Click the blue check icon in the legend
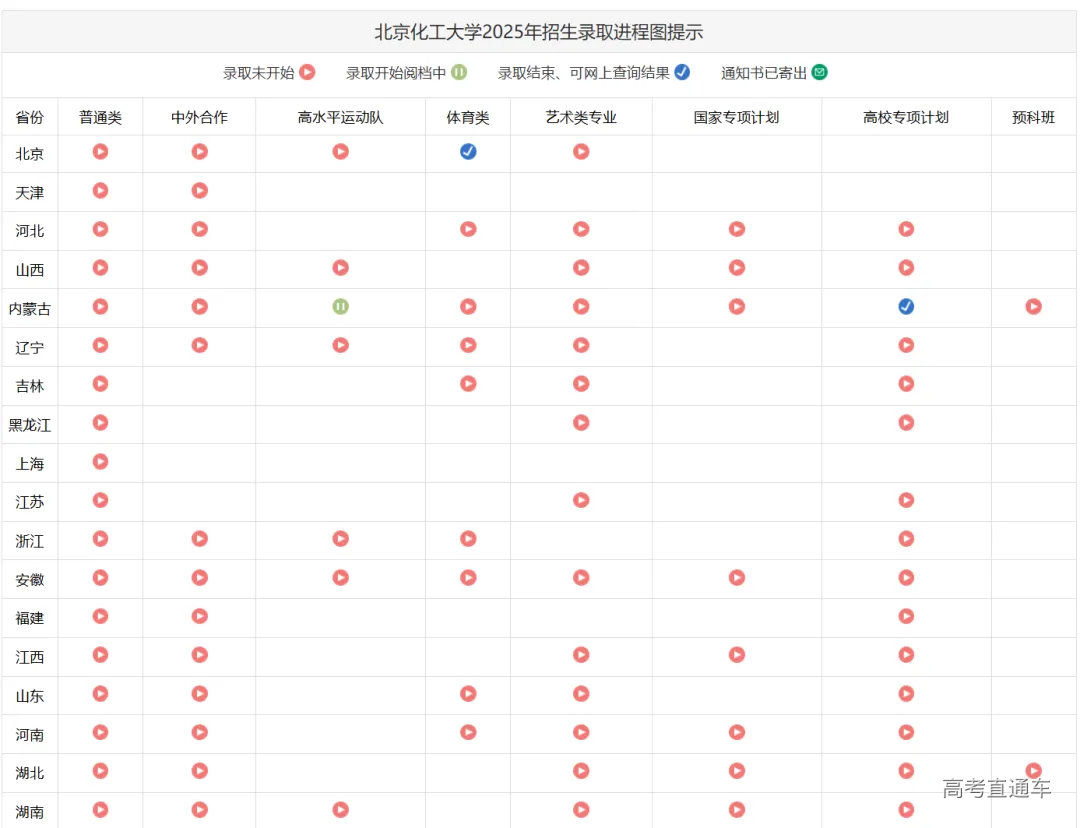The height and width of the screenshot is (828, 1080). point(682,72)
